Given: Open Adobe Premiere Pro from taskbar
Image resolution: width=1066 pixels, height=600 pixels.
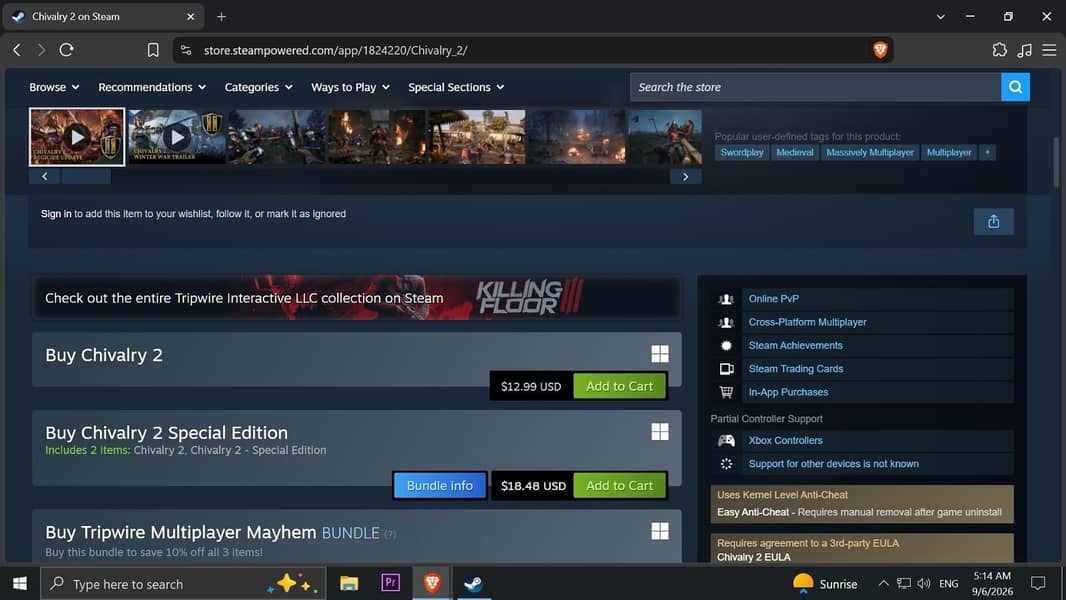Looking at the screenshot, I should click(x=390, y=583).
